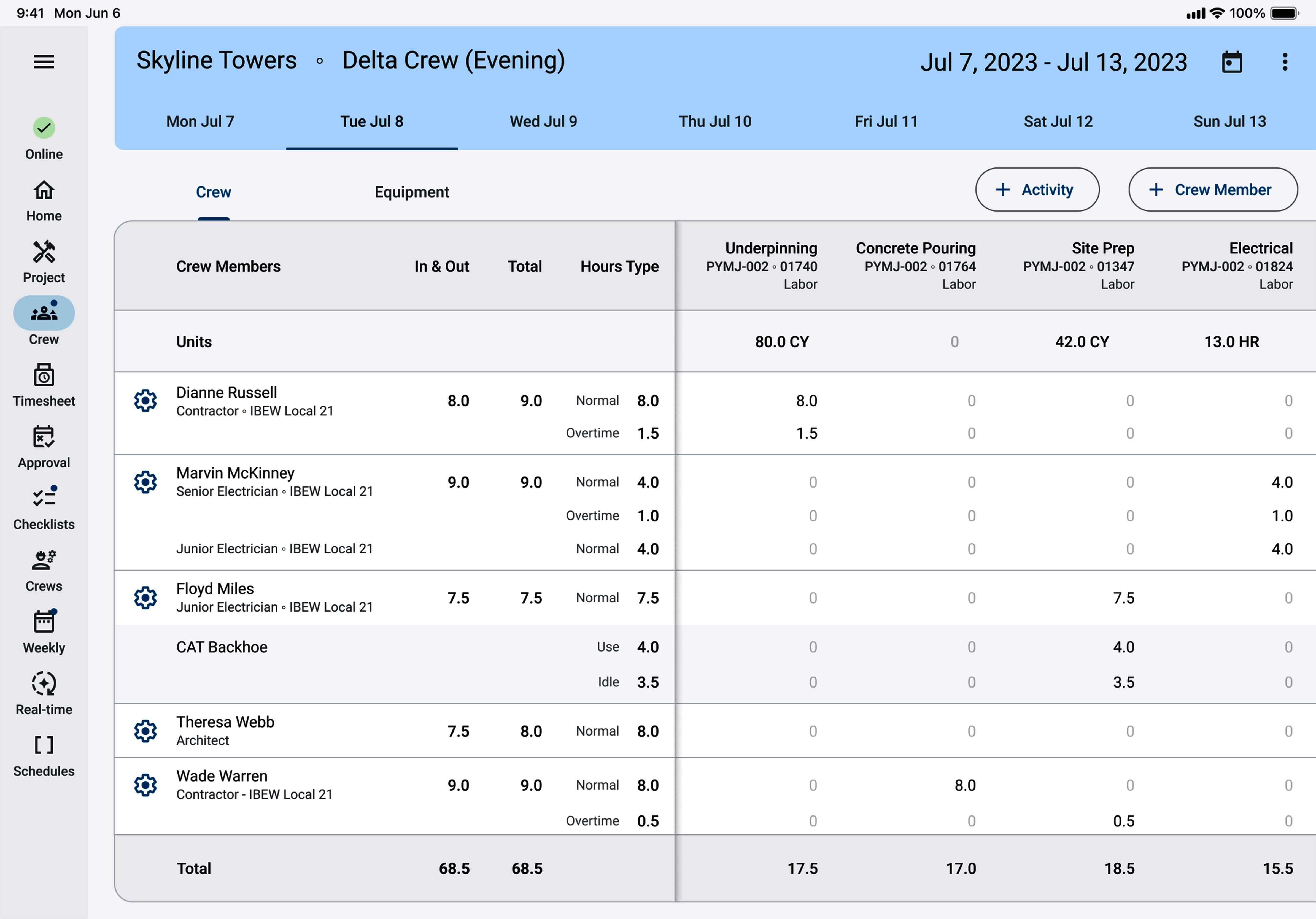This screenshot has height=919, width=1316.
Task: Click the add Activity button
Action: click(1036, 190)
